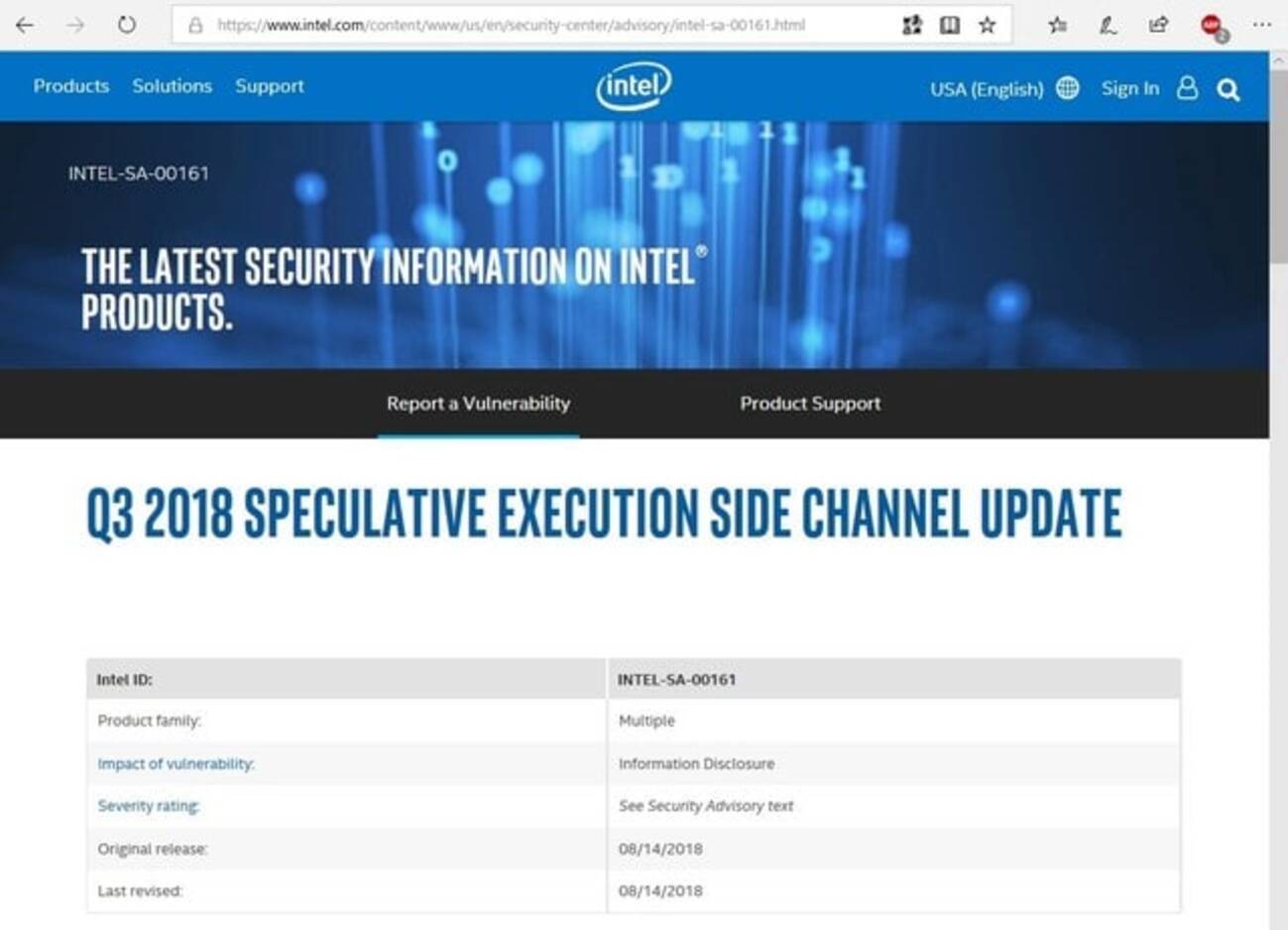Reload the page with the refresh icon

pos(127,25)
